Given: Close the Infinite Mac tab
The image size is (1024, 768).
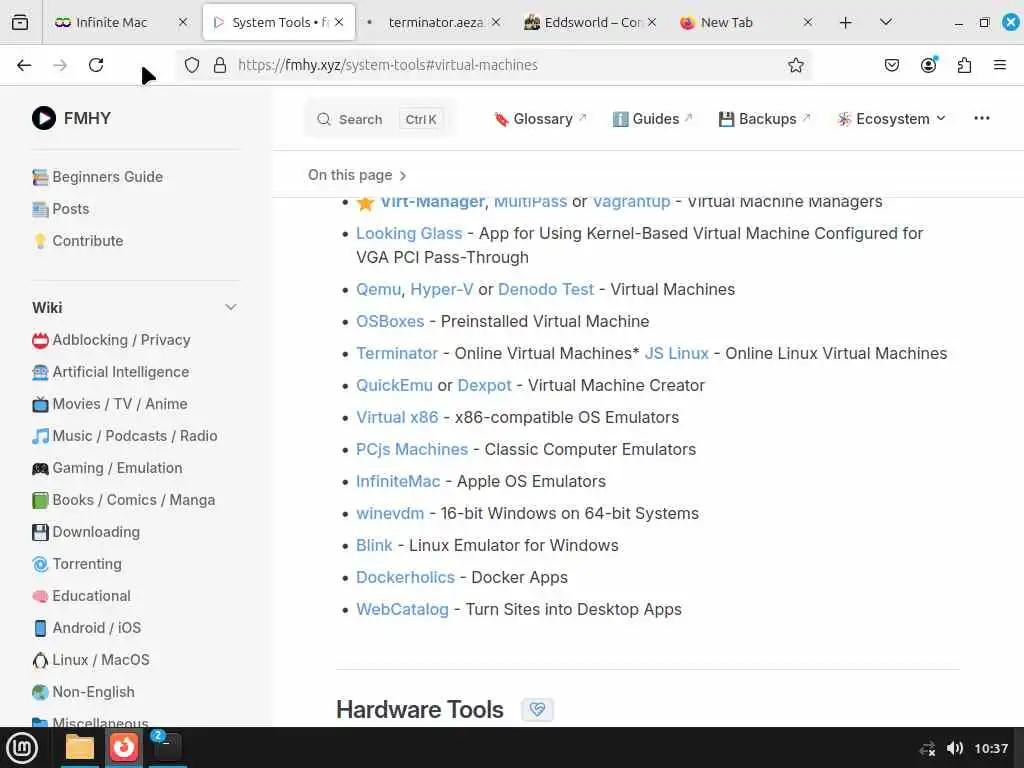Looking at the screenshot, I should point(183,22).
